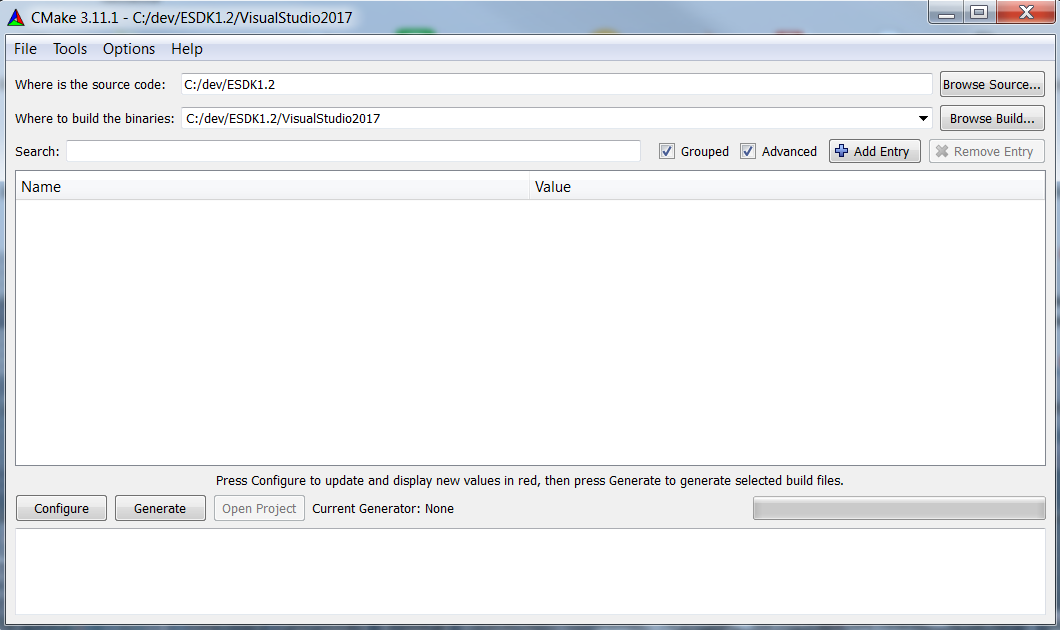Screen dimensions: 1060x630
Task: Click the CMake logo icon in title bar
Action: tap(16, 18)
